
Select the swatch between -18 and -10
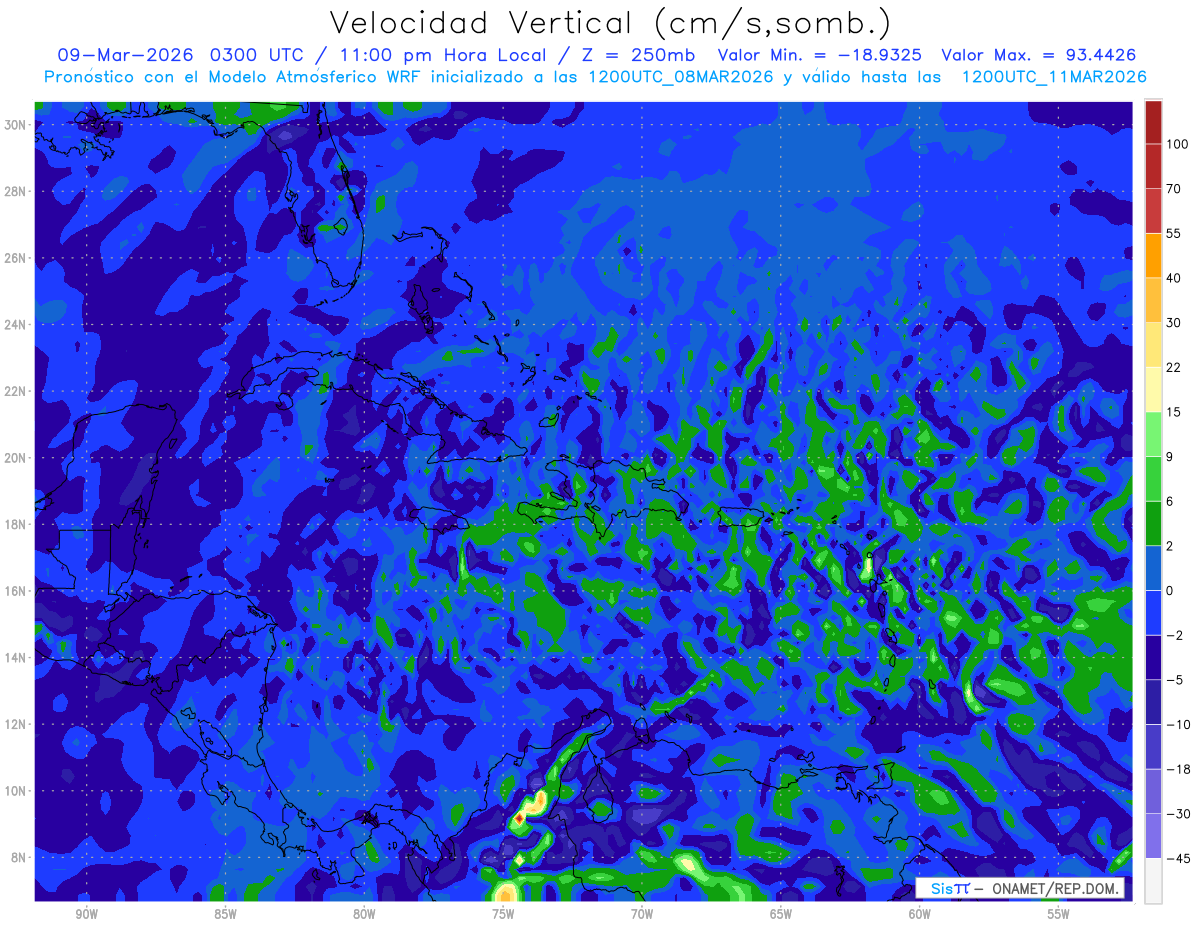[x=1153, y=746]
